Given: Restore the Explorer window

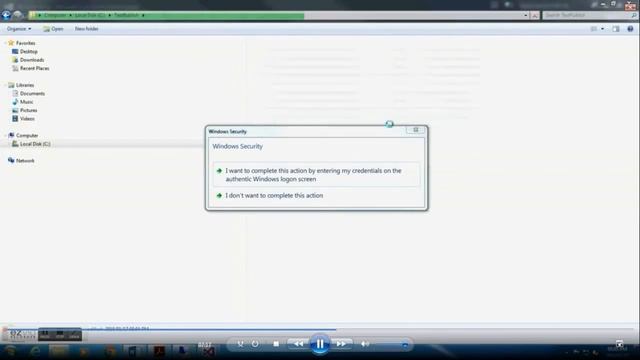Looking at the screenshot, I should [613, 4].
